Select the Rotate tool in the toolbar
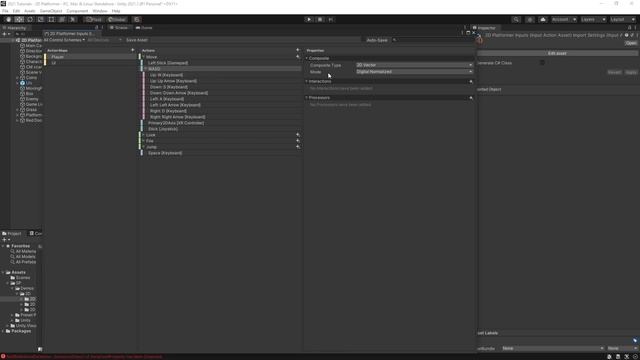Screen dimensions: 640x360 click(x=30, y=20)
